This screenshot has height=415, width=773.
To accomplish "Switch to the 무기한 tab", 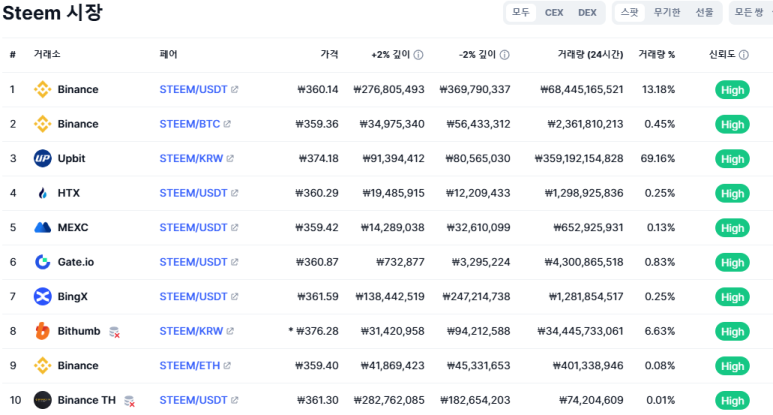I will (x=667, y=12).
